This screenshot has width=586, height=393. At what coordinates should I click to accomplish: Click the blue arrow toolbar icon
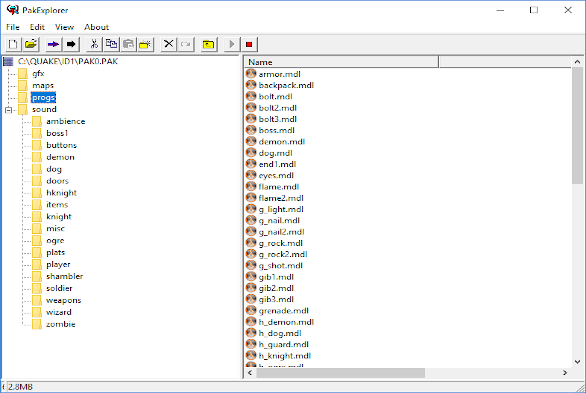[x=53, y=44]
